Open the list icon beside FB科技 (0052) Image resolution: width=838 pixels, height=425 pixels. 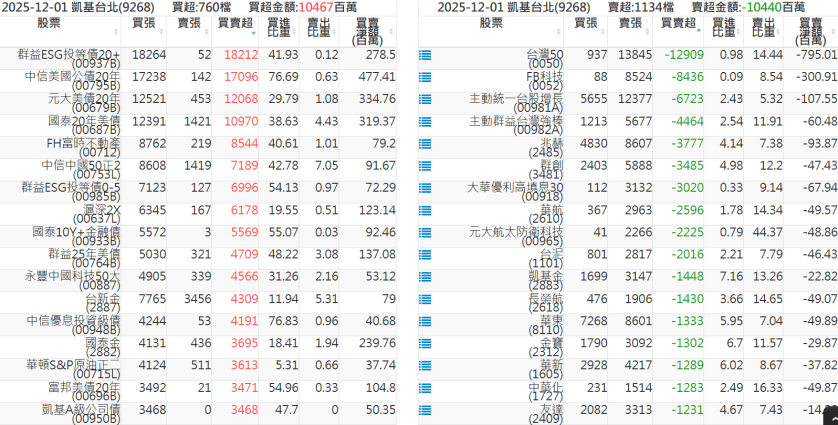click(x=425, y=77)
